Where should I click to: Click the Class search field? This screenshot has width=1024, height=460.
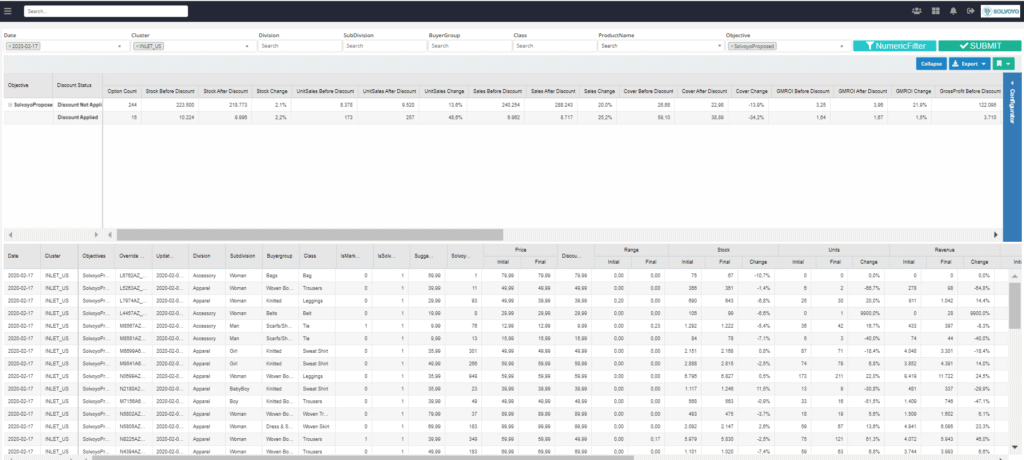coord(554,46)
